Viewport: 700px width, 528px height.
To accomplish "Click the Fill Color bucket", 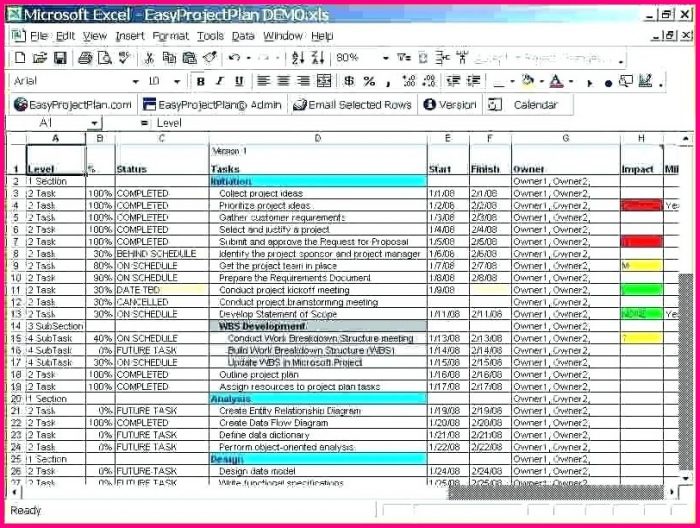I will coord(528,81).
